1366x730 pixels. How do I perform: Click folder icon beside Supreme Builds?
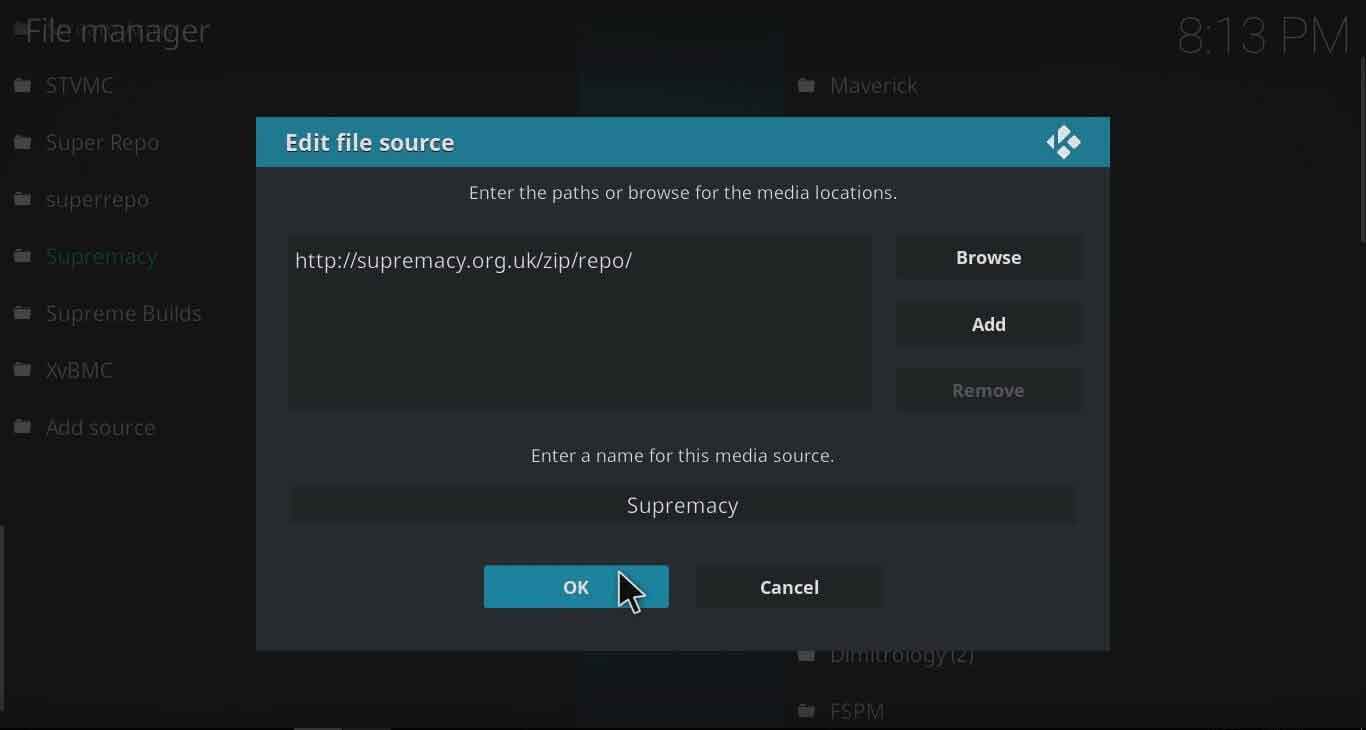(x=22, y=314)
